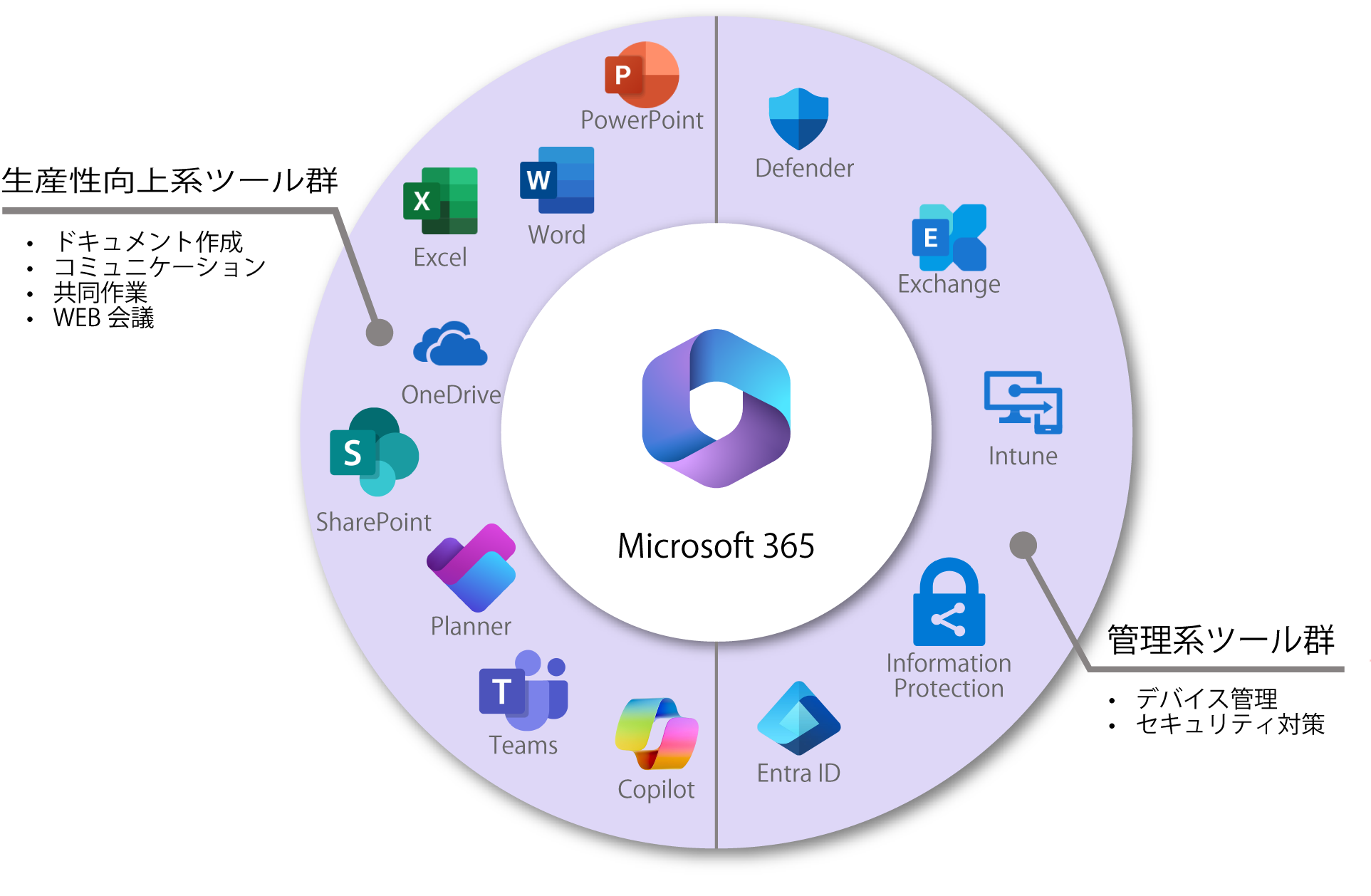Click the "Information Protection" text label
1371x896 pixels.
click(949, 676)
